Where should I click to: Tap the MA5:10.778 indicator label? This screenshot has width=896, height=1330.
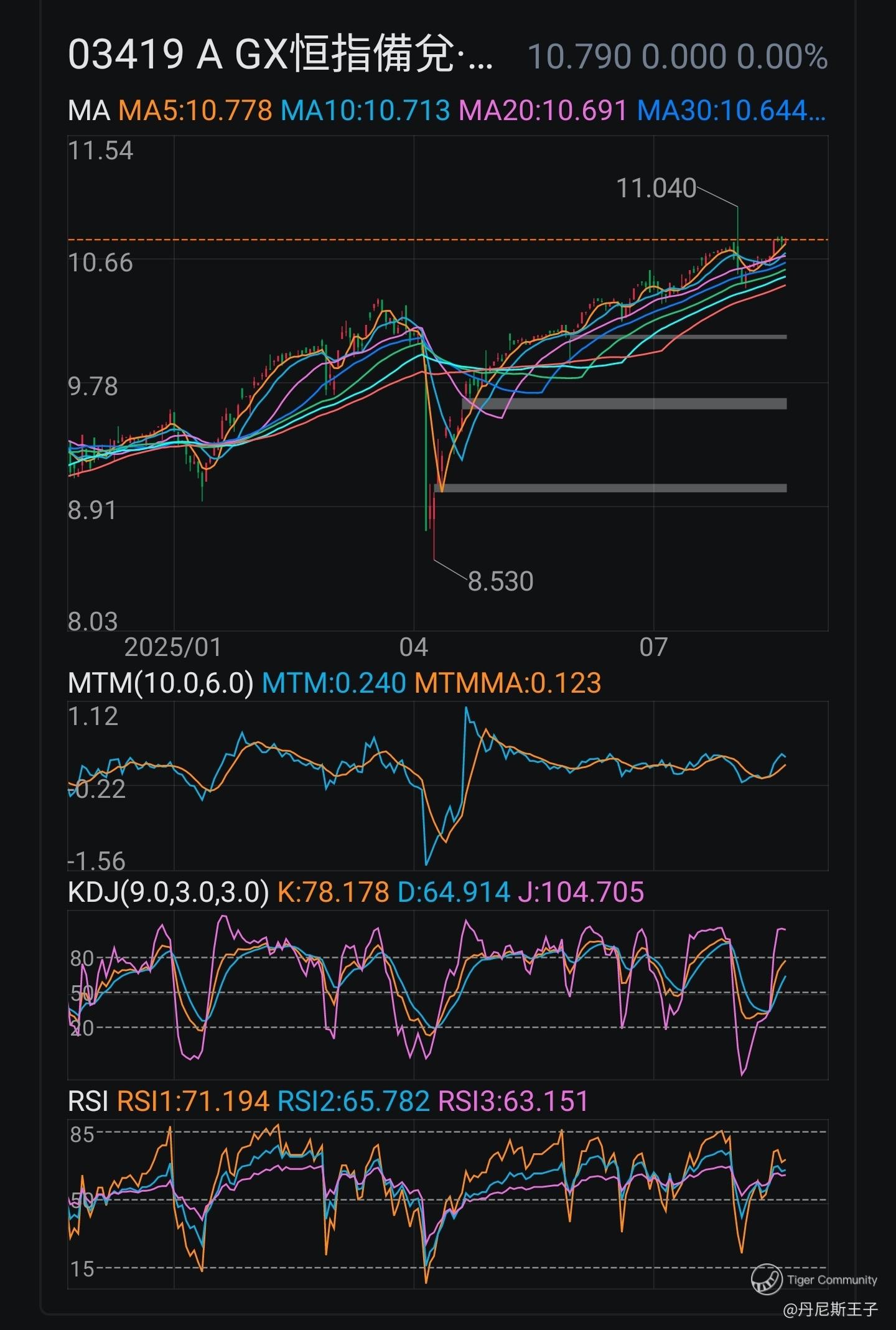point(195,110)
